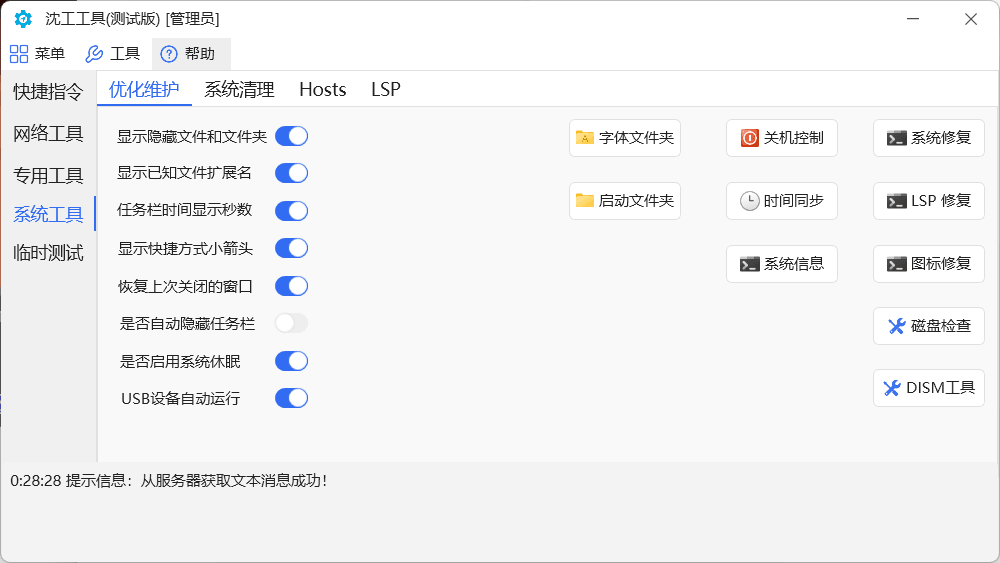Image resolution: width=1000 pixels, height=563 pixels.
Task: Open 系统信息 system info console
Action: point(782,264)
